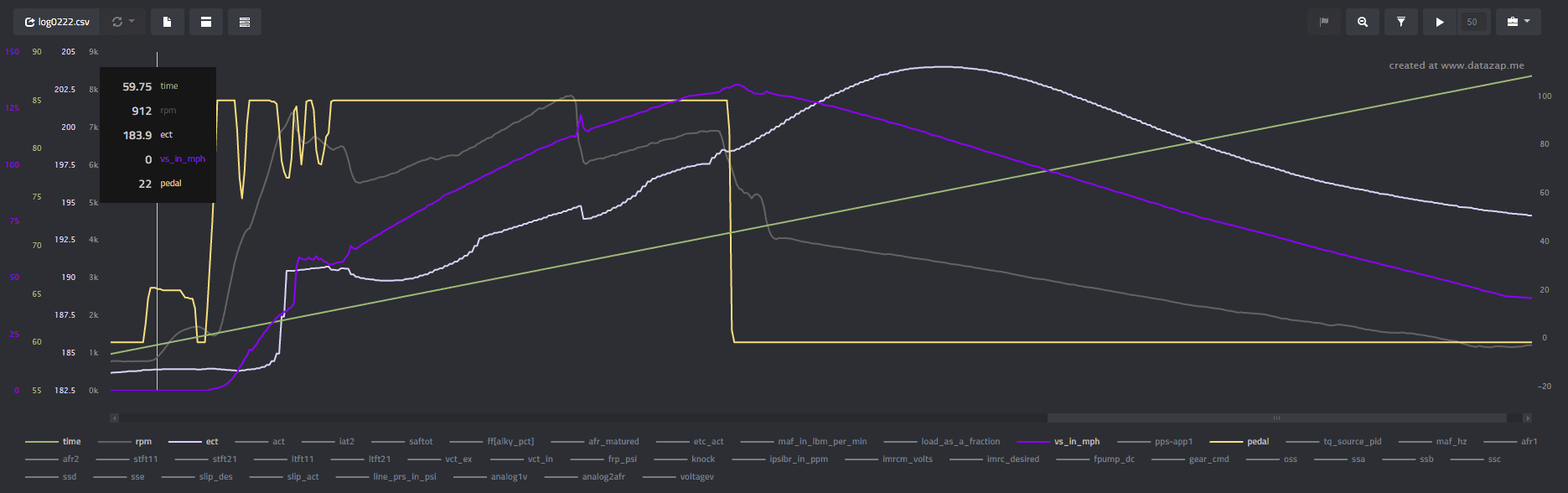Click the chart scrollbar left arrow

115,418
